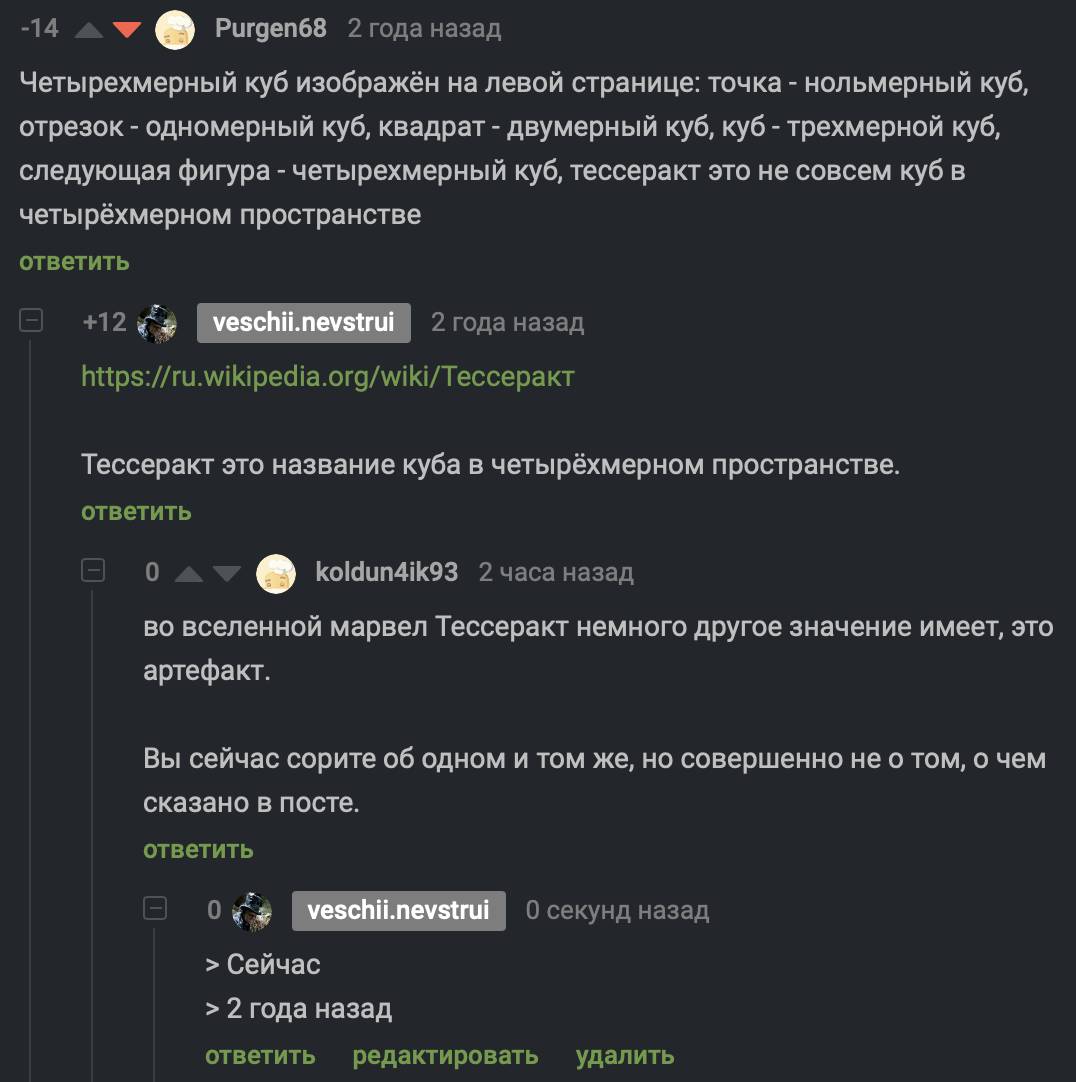Collapse koldun4ik93's comment branch

[x=95, y=570]
